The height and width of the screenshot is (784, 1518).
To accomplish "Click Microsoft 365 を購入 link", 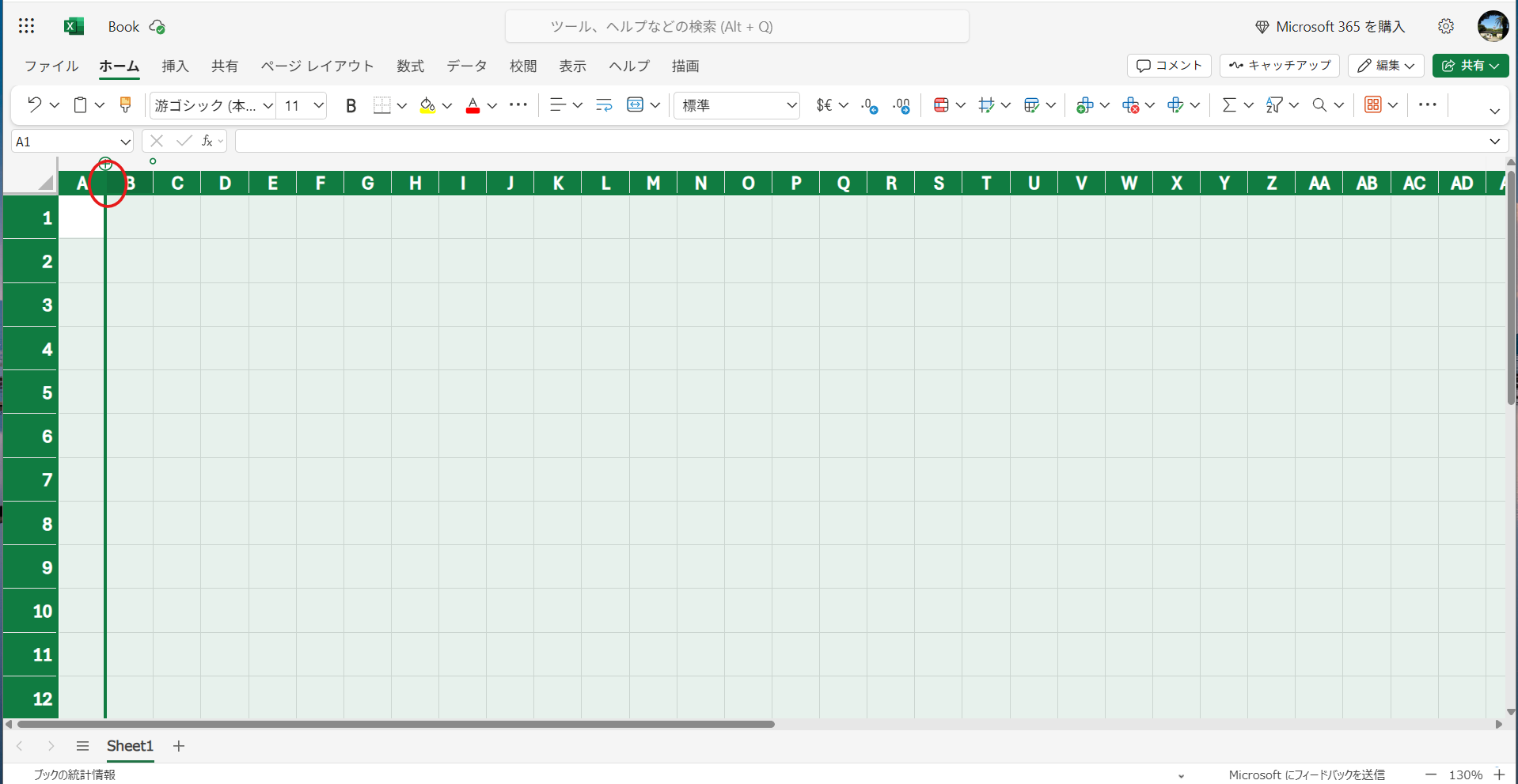I will click(x=1330, y=26).
